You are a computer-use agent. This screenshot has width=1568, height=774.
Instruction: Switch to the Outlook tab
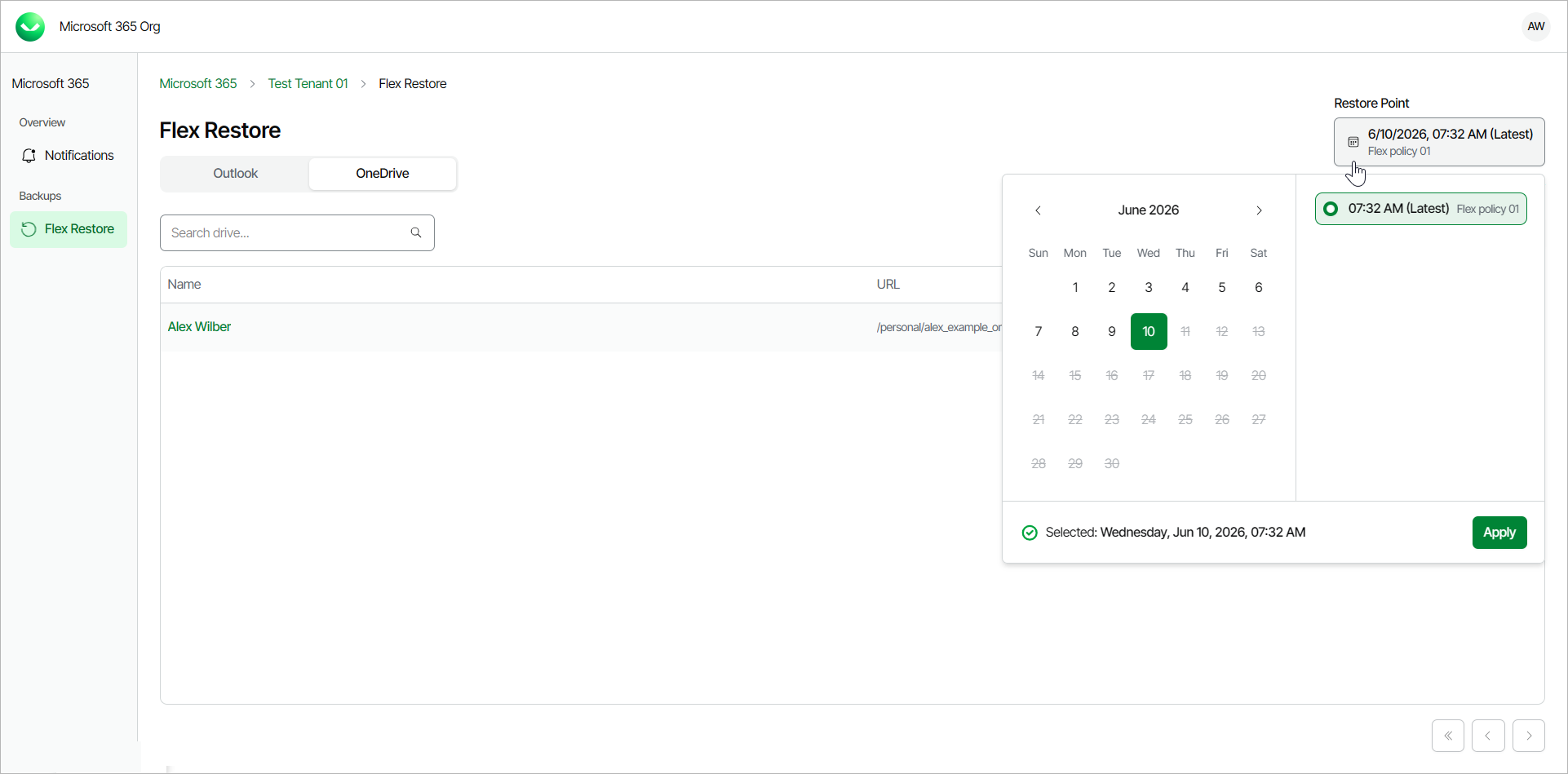[235, 174]
